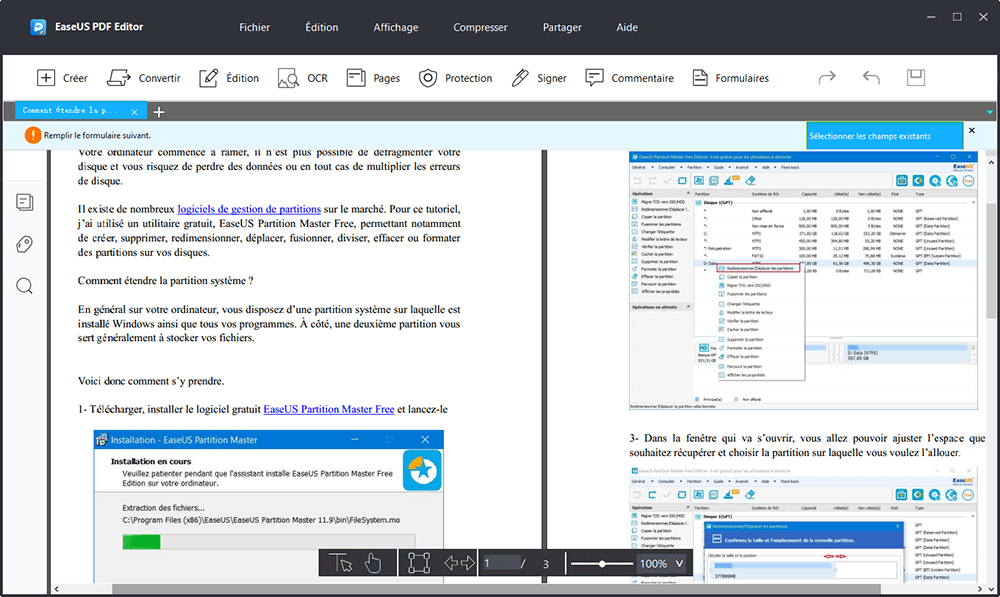The width and height of the screenshot is (1000, 597).
Task: Click the current page number field
Action: [x=500, y=563]
